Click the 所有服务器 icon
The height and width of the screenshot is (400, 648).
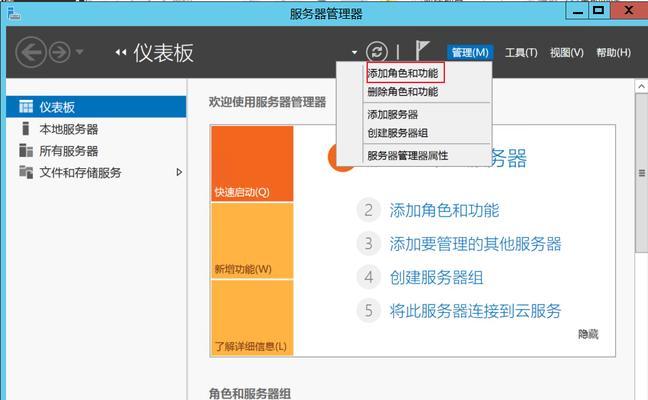[x=26, y=150]
